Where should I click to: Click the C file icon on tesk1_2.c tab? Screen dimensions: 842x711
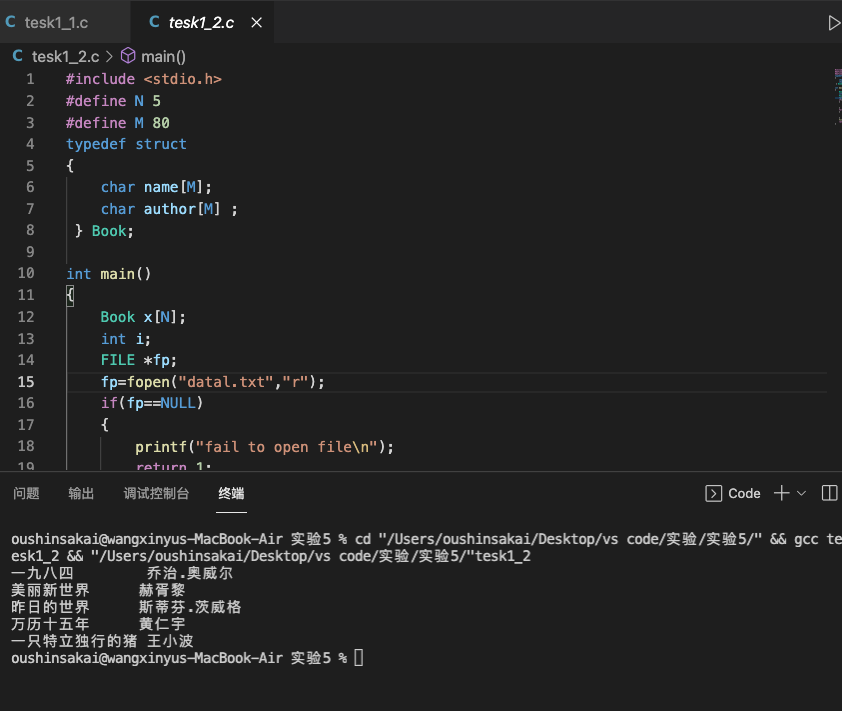coord(154,22)
